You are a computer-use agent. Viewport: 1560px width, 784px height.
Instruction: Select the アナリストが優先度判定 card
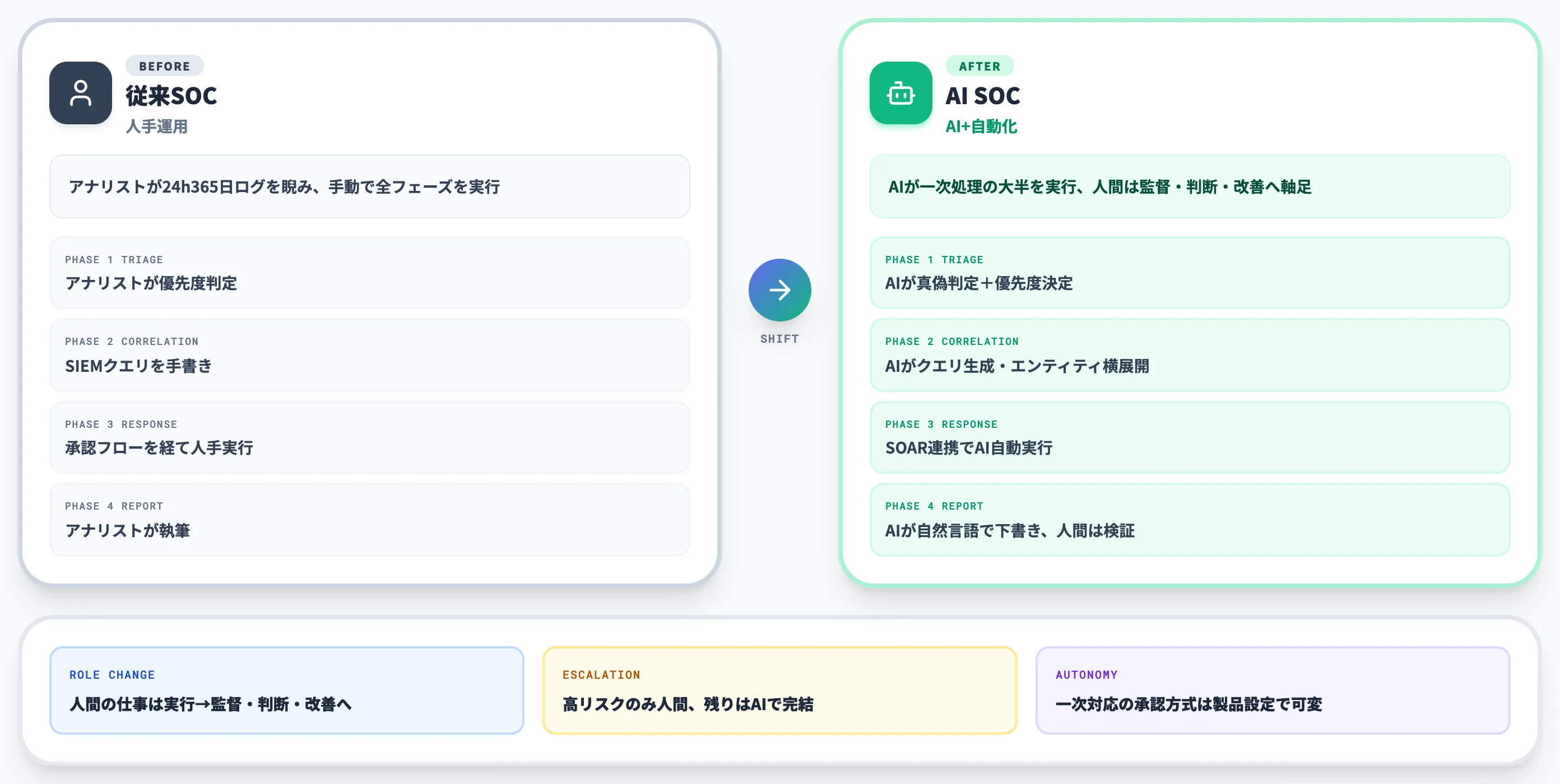point(369,272)
